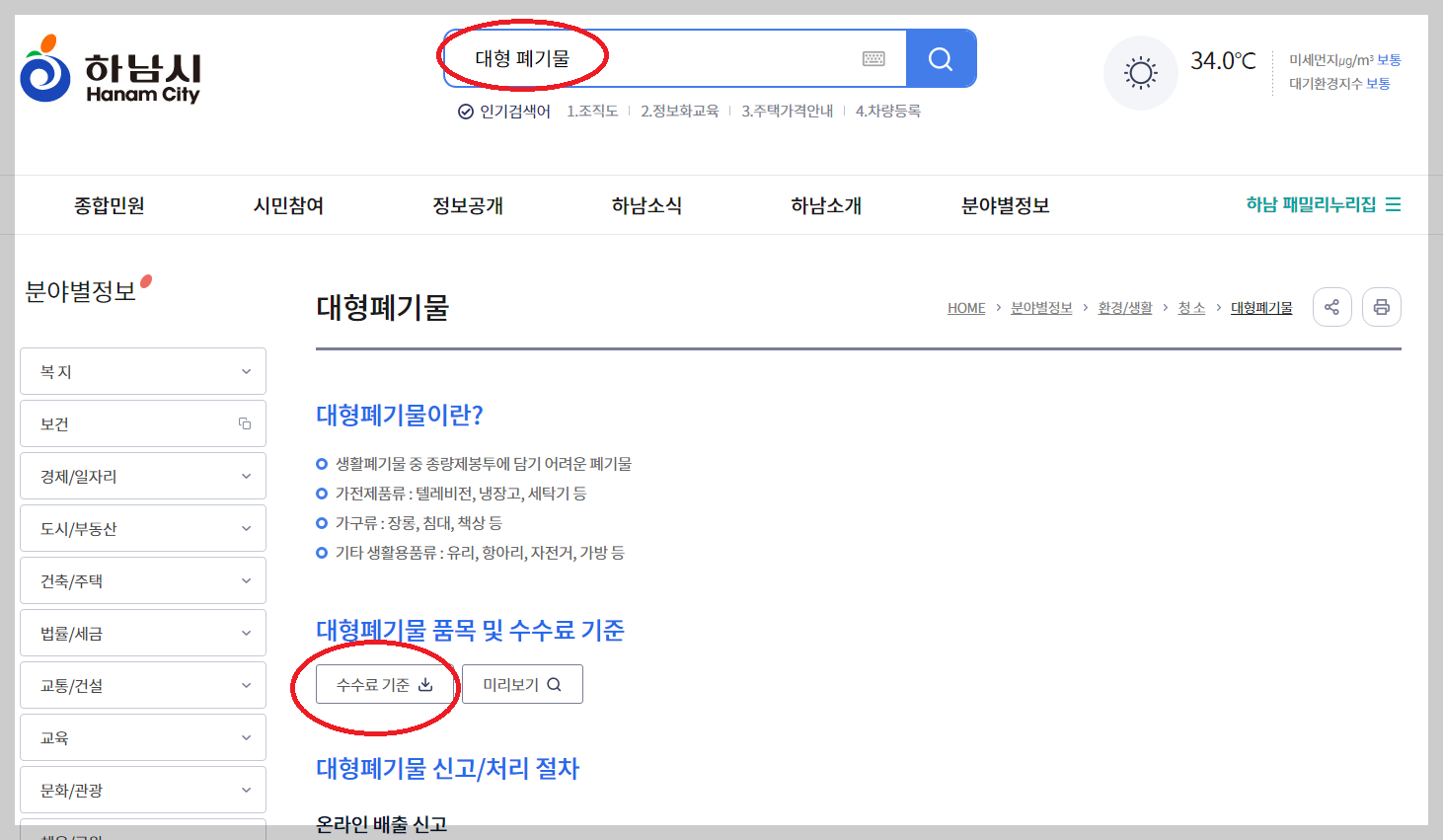Image resolution: width=1443 pixels, height=840 pixels.
Task: Open the share icon button
Action: click(x=1331, y=307)
